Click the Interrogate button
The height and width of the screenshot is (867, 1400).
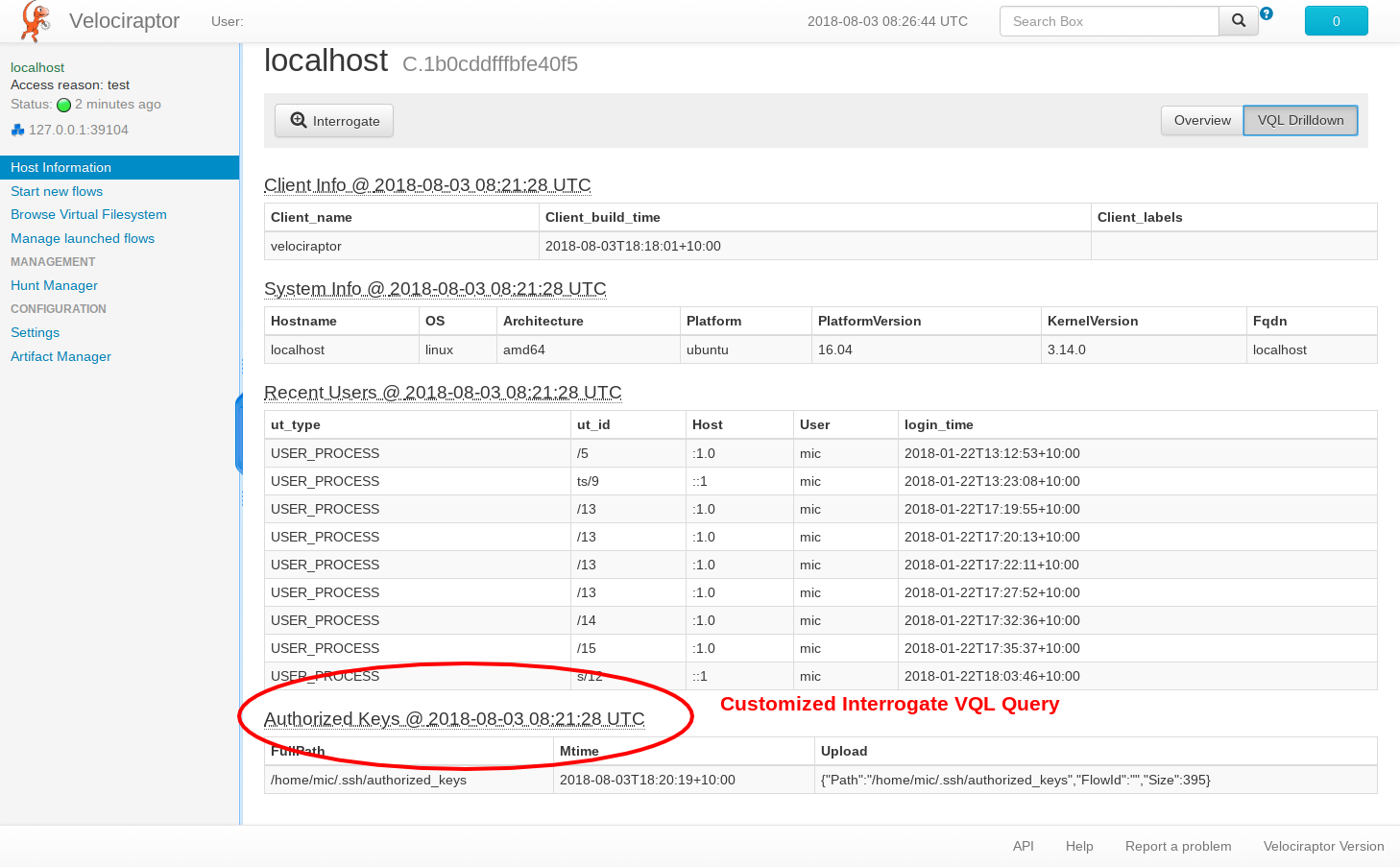[334, 121]
